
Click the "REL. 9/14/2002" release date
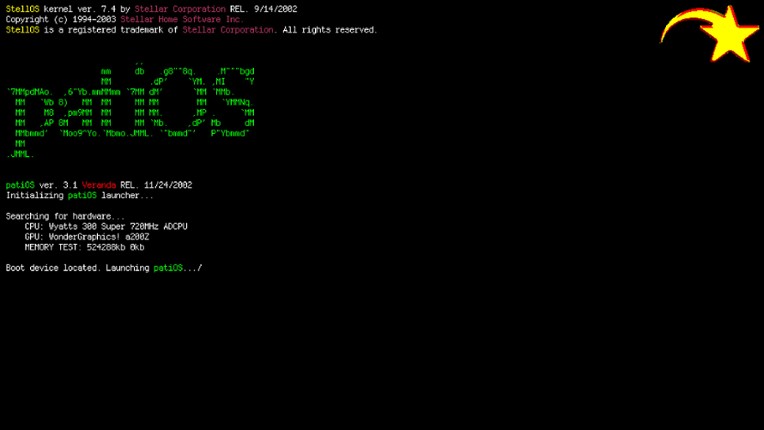click(x=263, y=9)
